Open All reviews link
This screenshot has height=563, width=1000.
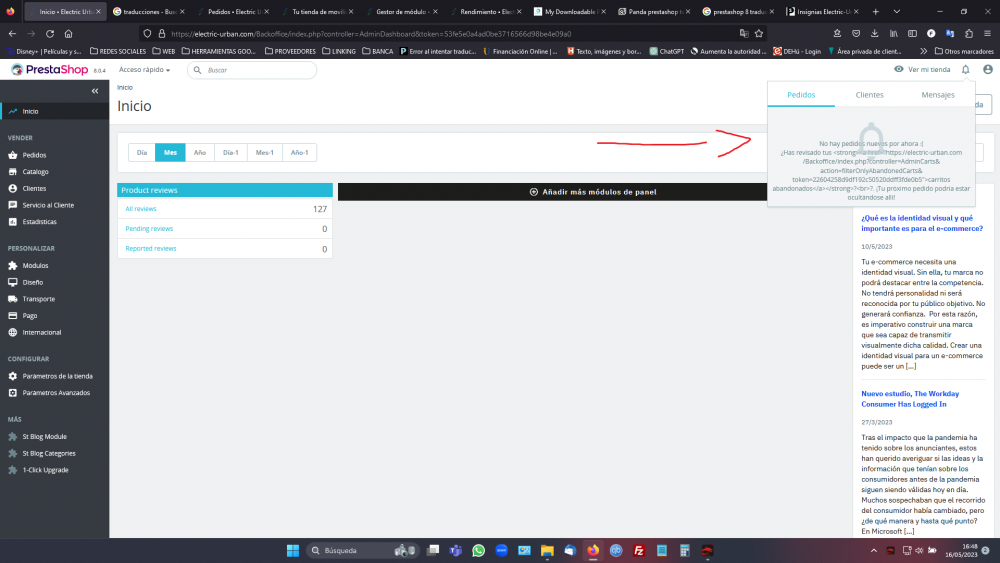(x=140, y=208)
